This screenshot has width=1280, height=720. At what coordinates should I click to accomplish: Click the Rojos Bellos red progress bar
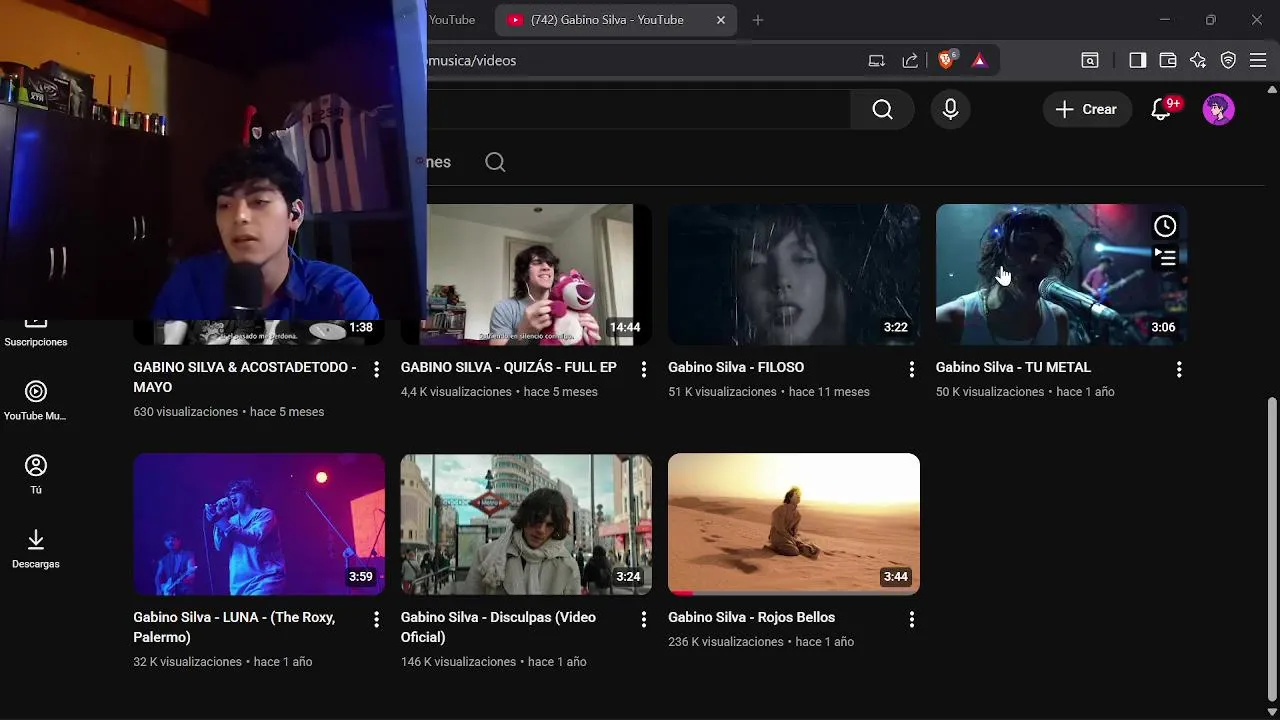[681, 593]
